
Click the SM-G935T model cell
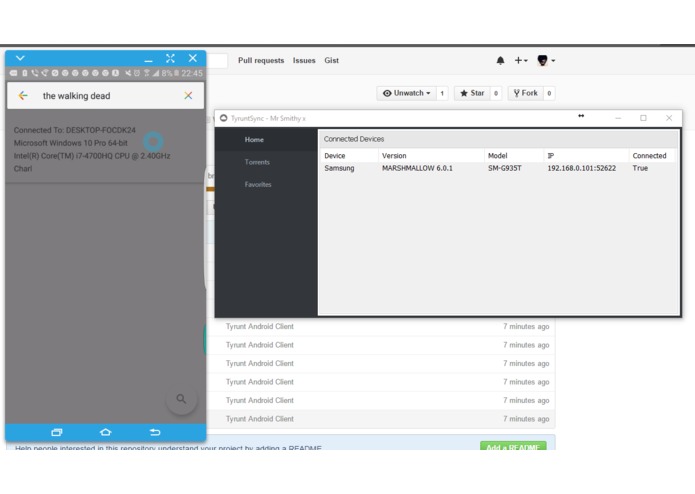(x=504, y=168)
